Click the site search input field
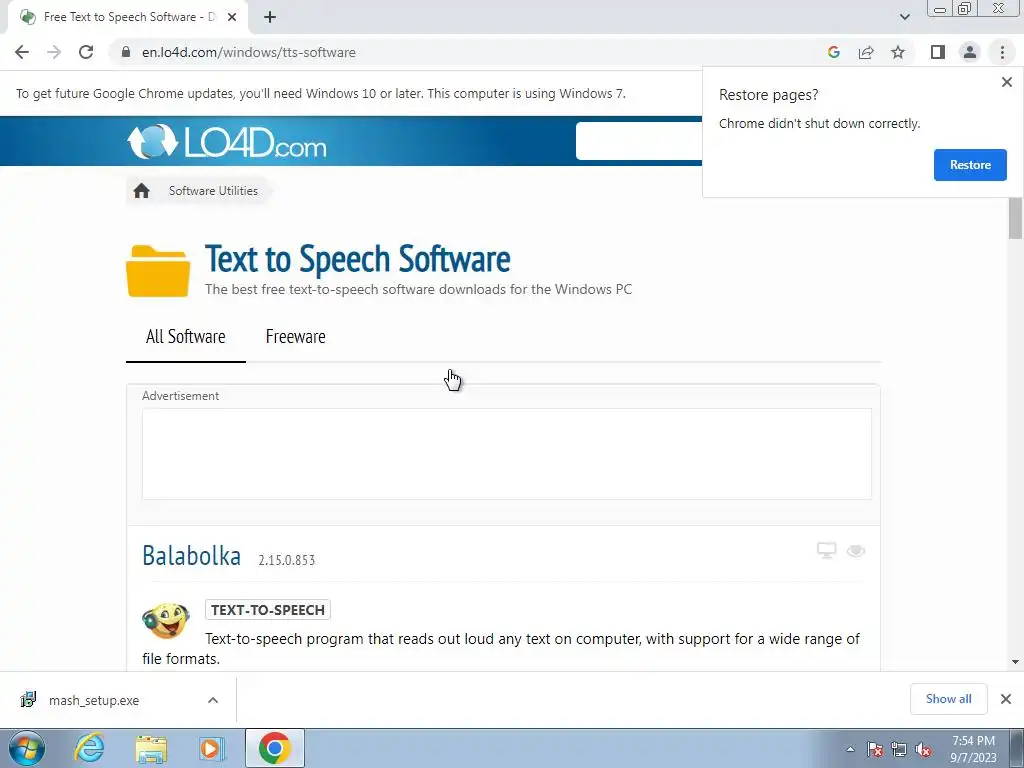The image size is (1024, 768). [x=639, y=141]
